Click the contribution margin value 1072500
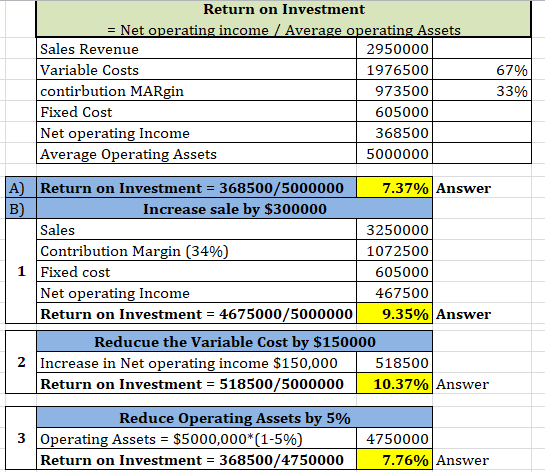Viewport: 545px width, 472px height. tap(394, 250)
